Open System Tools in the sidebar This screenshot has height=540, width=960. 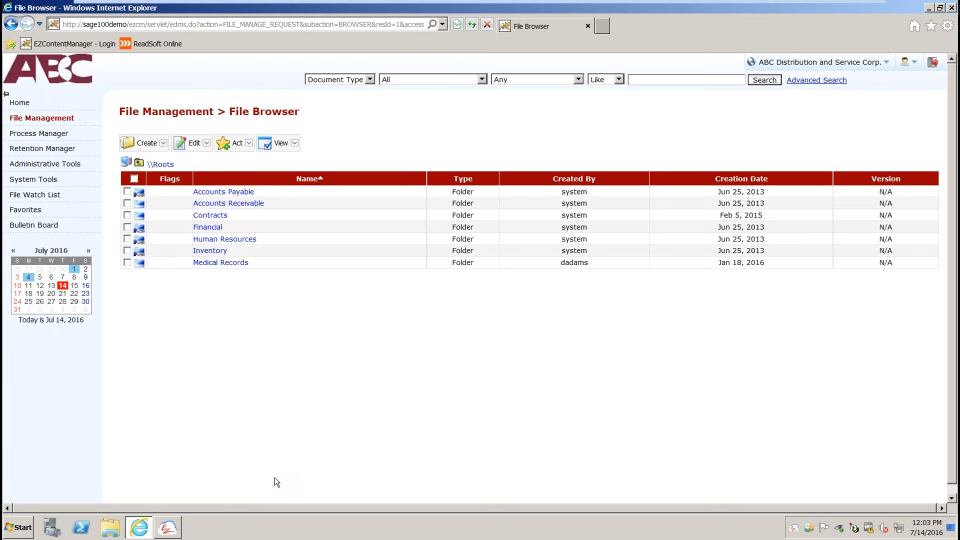33,179
